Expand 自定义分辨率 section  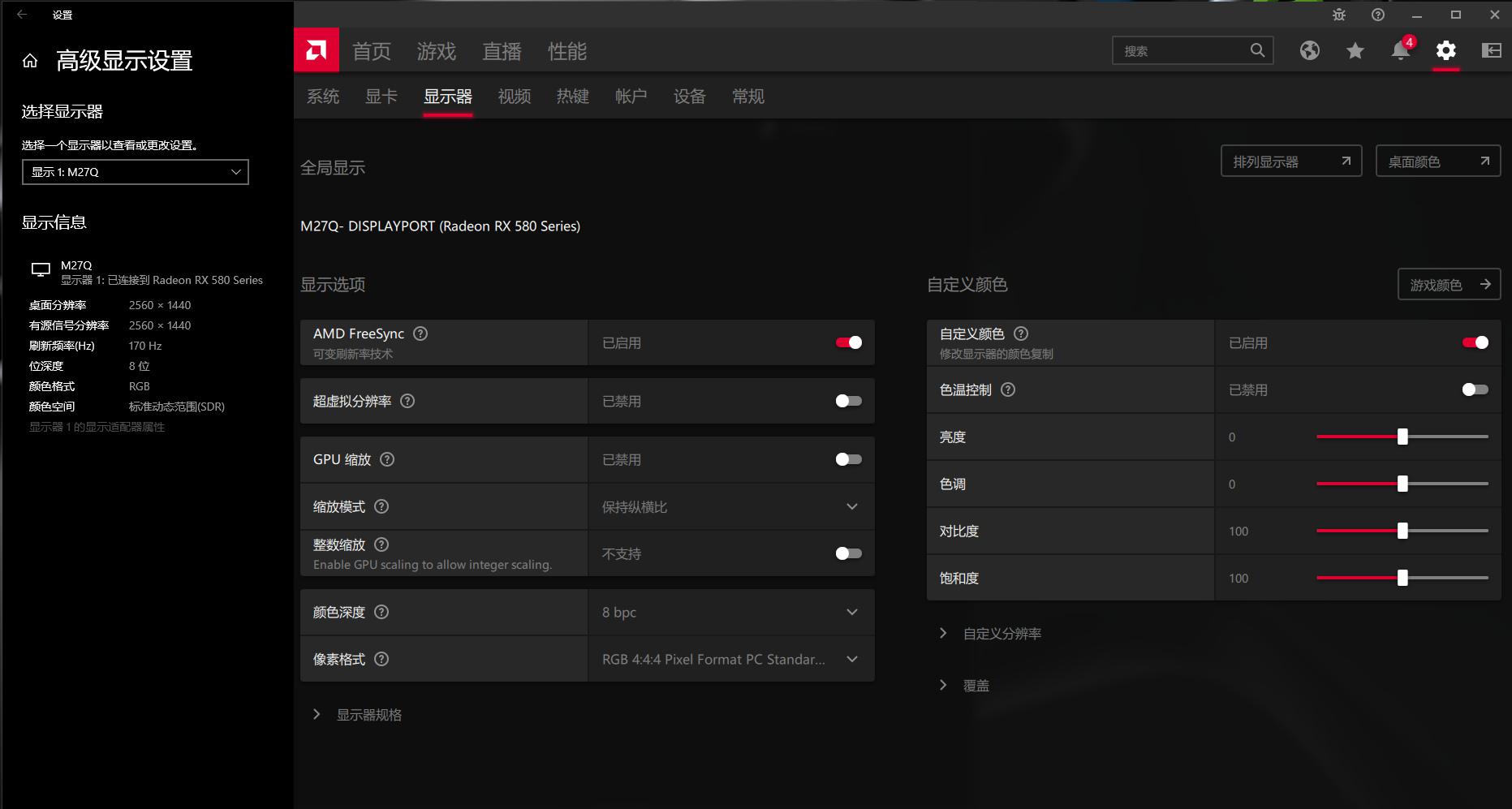pos(989,634)
